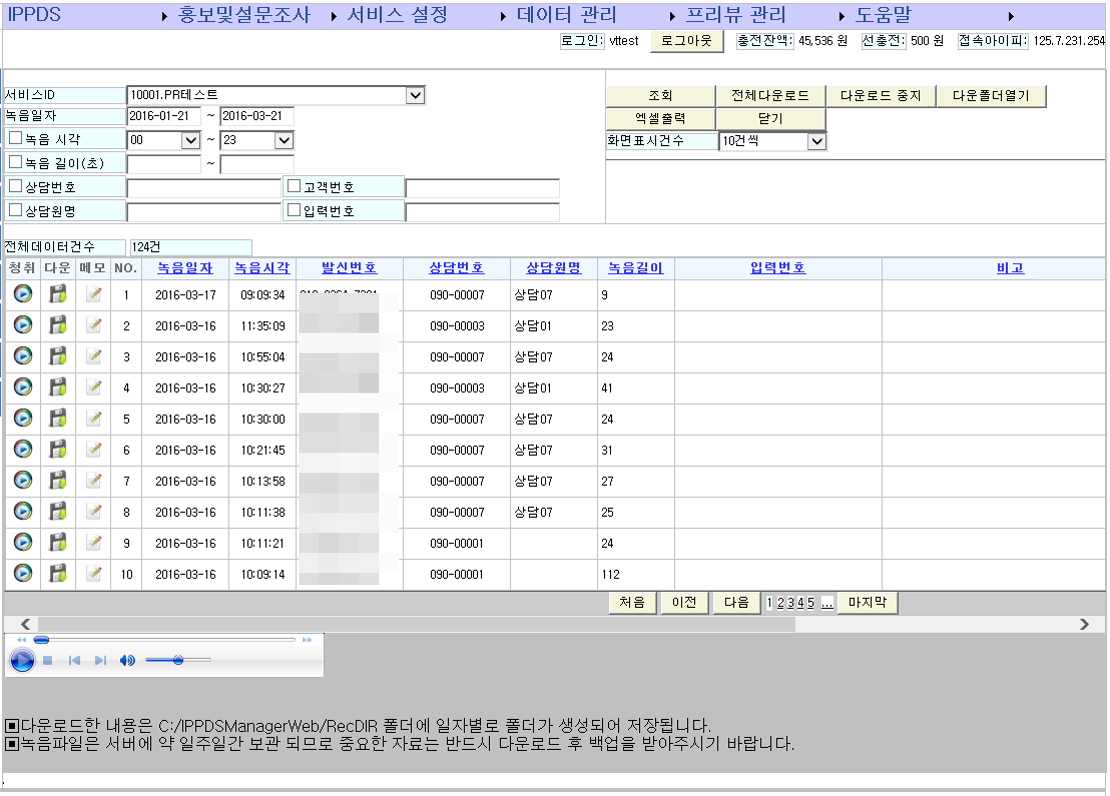Adjust the player volume slider

(x=178, y=660)
